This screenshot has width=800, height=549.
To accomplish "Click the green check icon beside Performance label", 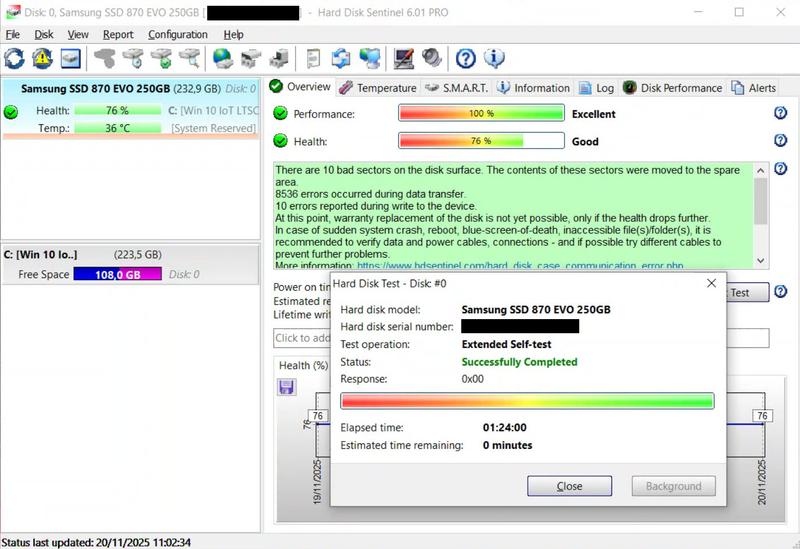I will point(280,113).
